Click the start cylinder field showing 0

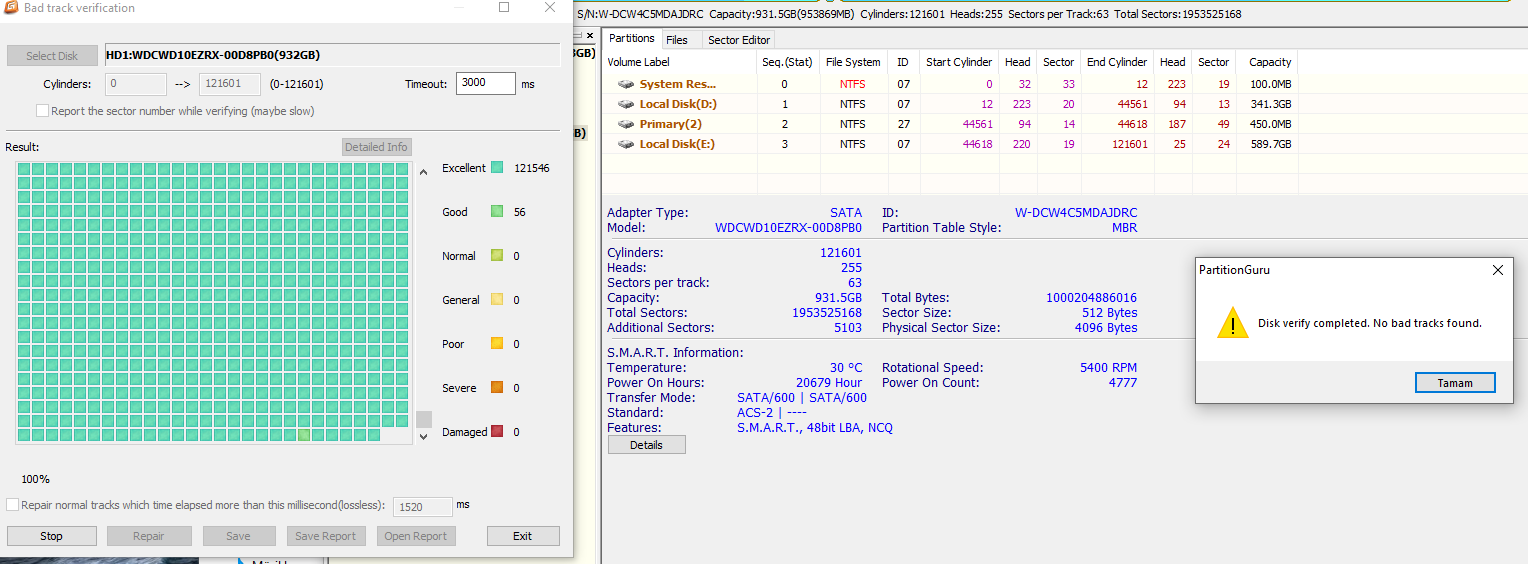136,84
